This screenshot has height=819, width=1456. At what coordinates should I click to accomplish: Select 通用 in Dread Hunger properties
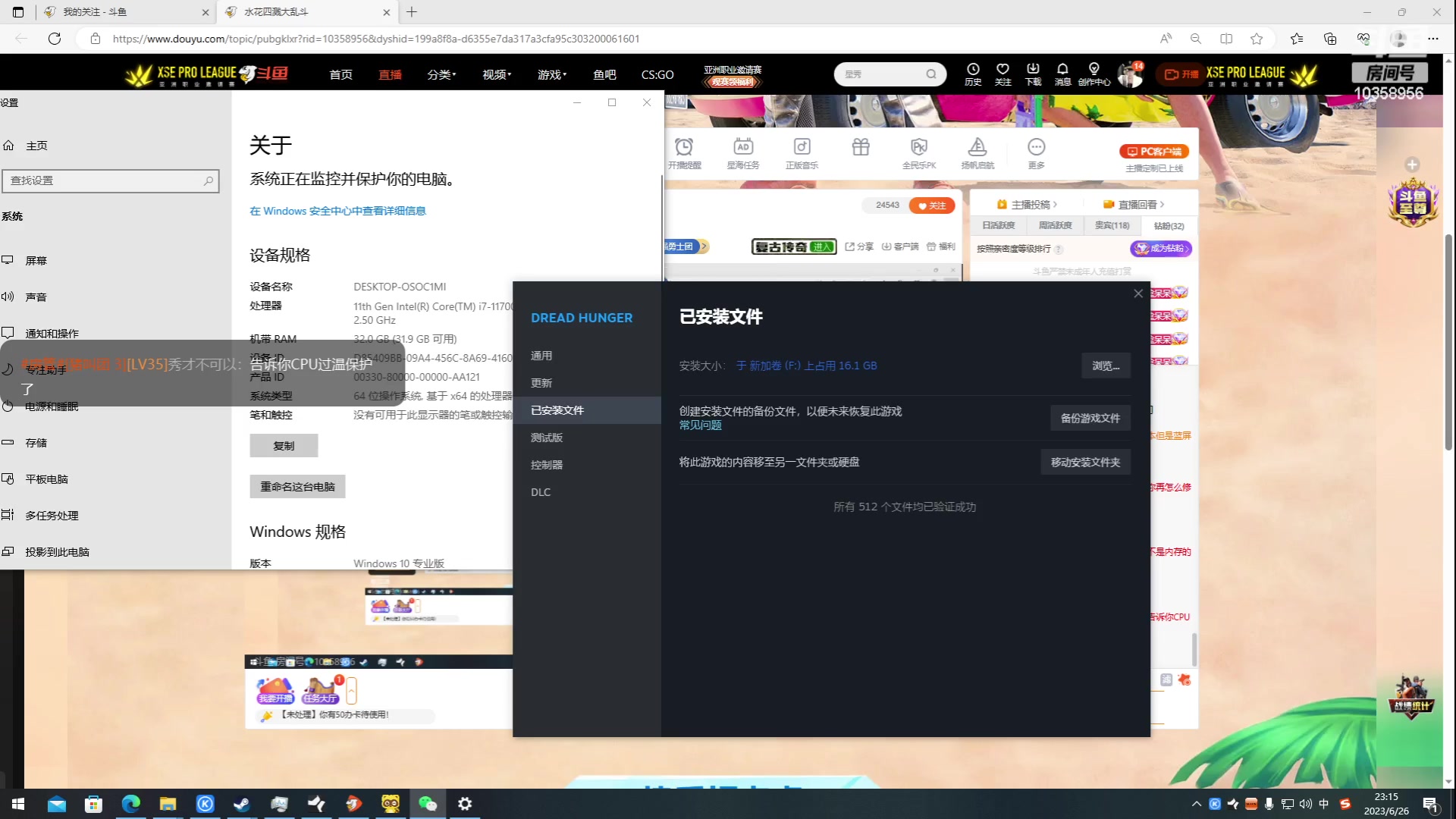click(587, 356)
